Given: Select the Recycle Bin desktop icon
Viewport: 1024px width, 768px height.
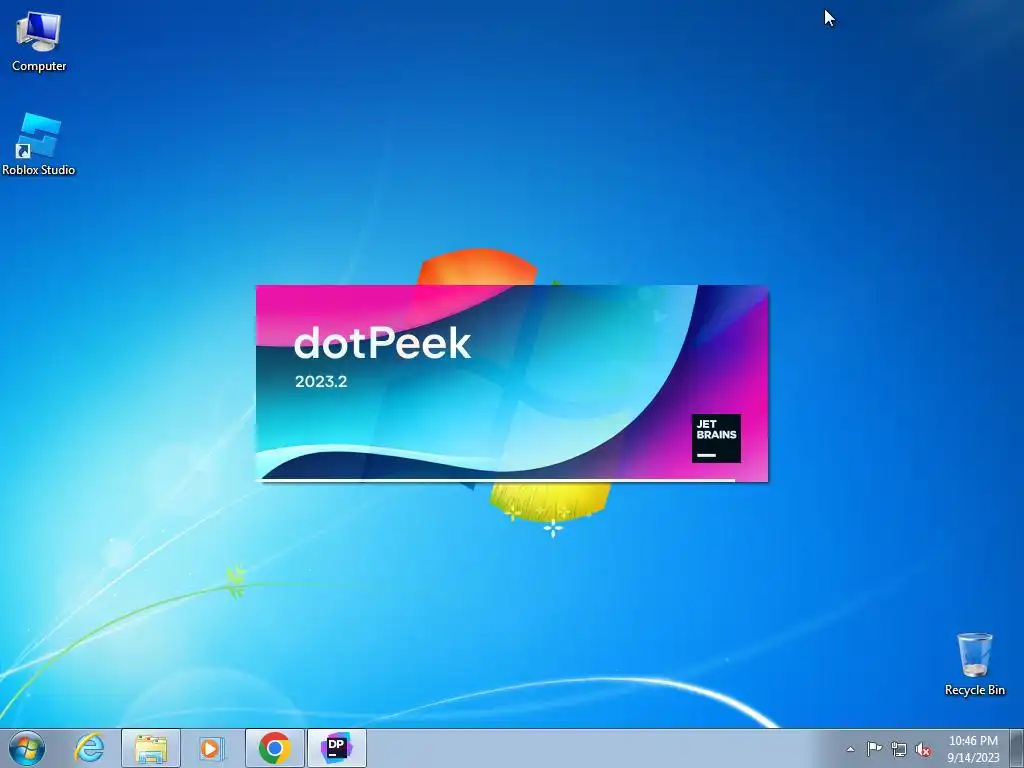Looking at the screenshot, I should pyautogui.click(x=974, y=664).
